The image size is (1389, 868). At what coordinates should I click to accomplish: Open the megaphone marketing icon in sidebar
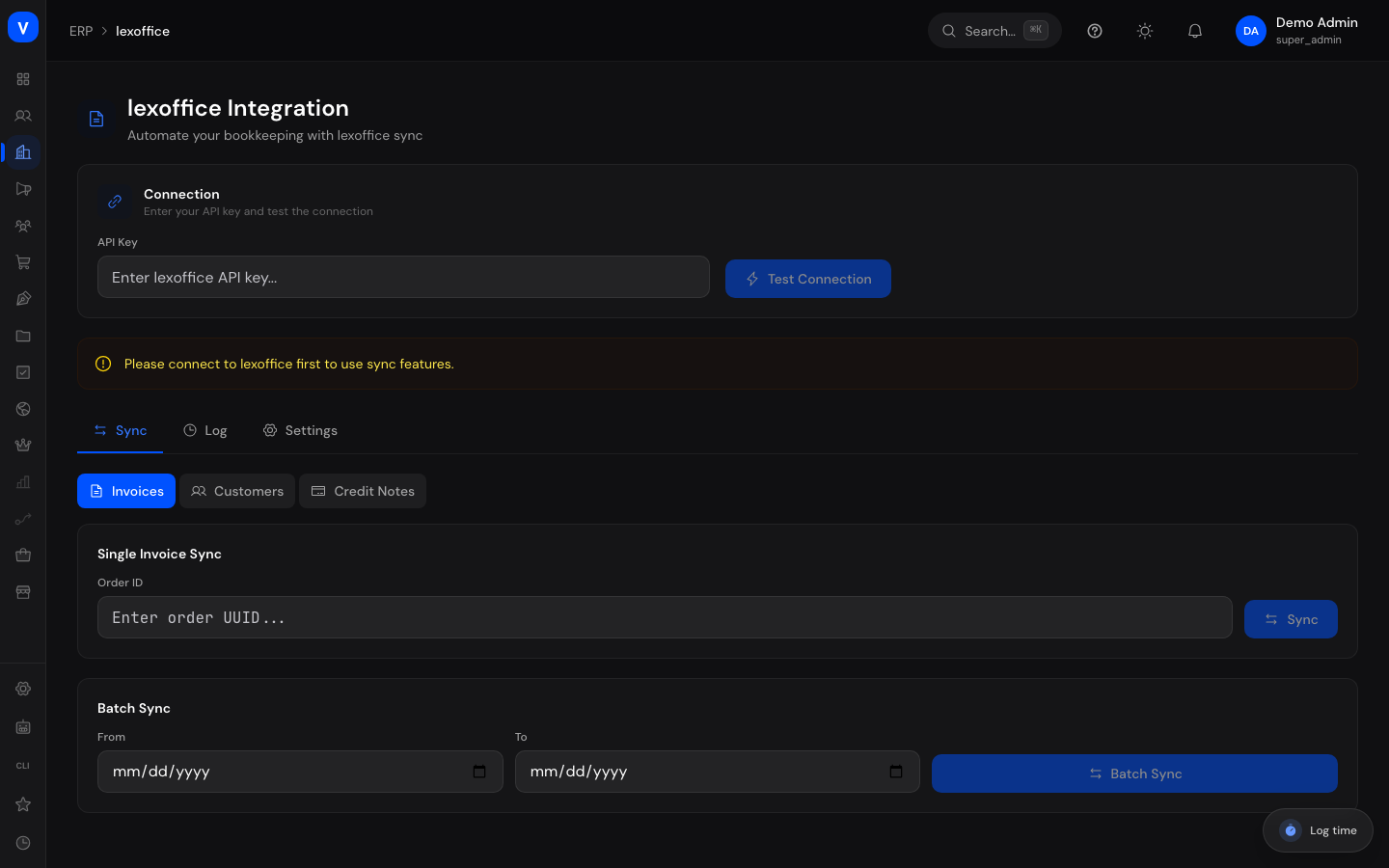click(x=23, y=189)
